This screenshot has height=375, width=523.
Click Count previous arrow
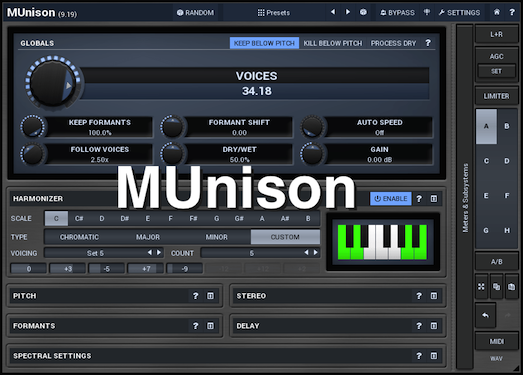click(306, 253)
